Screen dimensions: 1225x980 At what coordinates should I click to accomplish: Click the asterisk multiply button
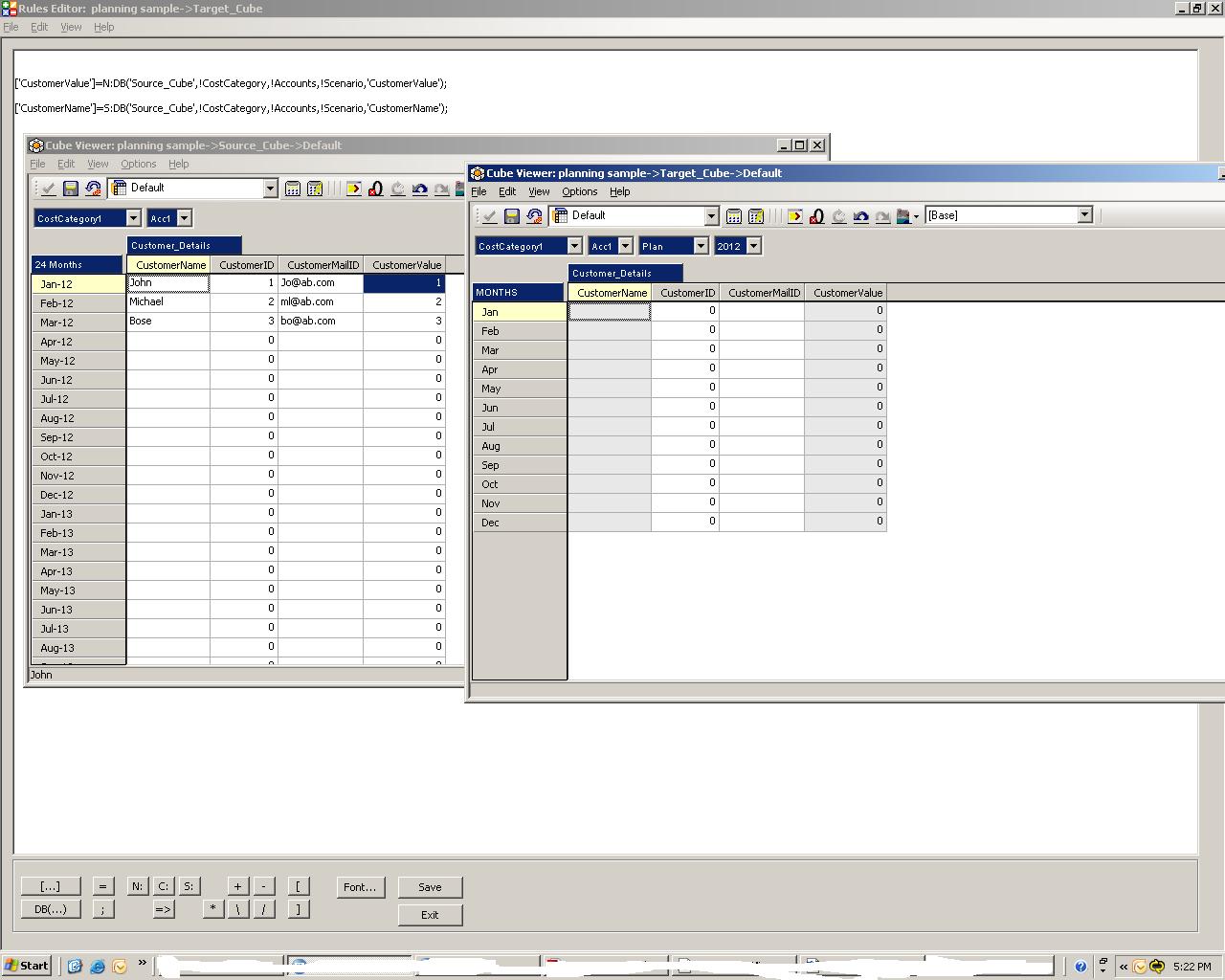point(212,909)
